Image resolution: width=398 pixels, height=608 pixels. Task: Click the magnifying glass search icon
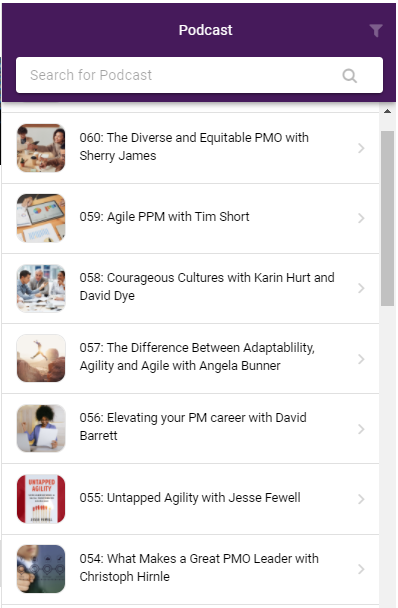click(x=350, y=76)
